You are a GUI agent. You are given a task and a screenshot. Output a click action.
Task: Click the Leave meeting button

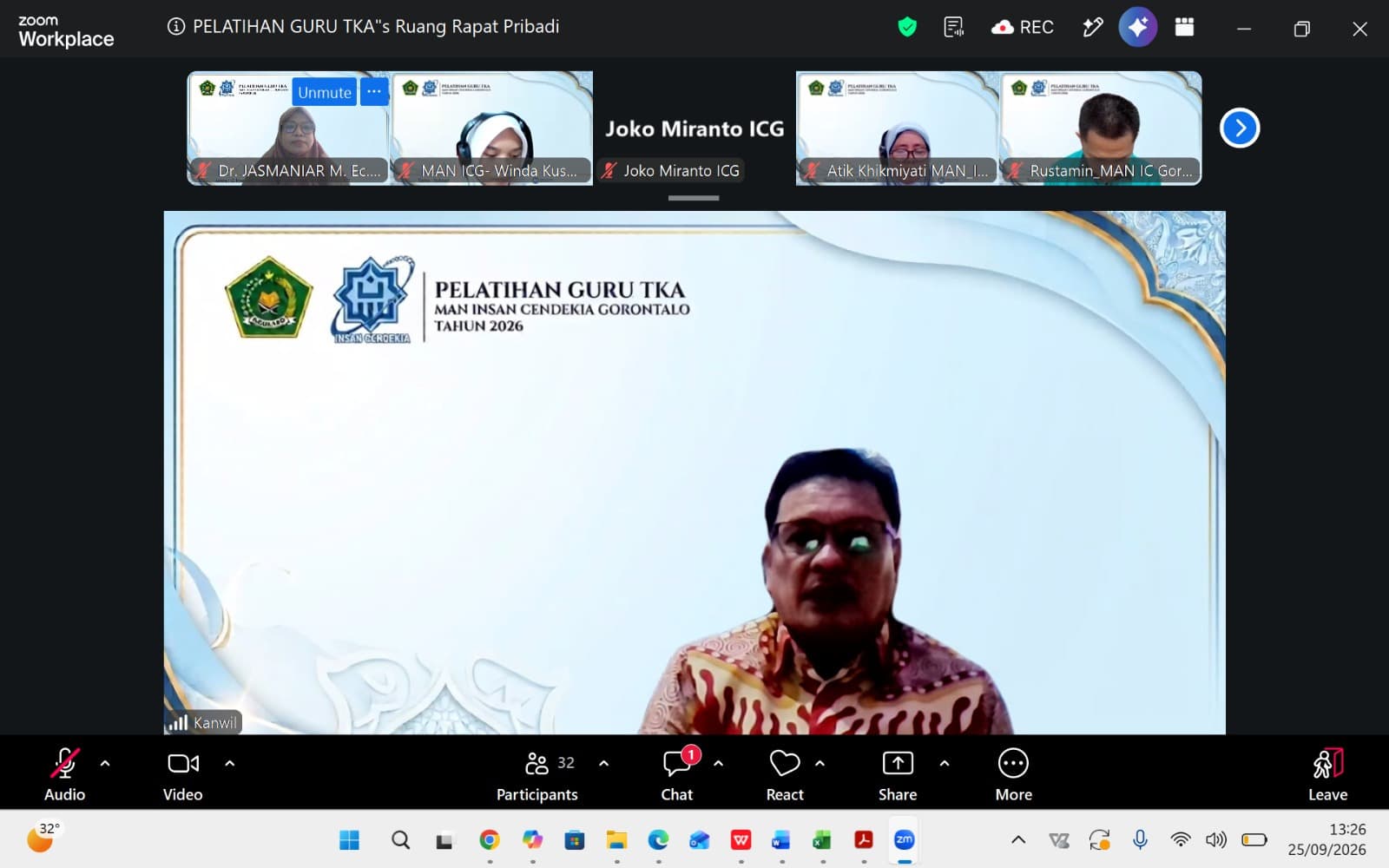tap(1328, 773)
